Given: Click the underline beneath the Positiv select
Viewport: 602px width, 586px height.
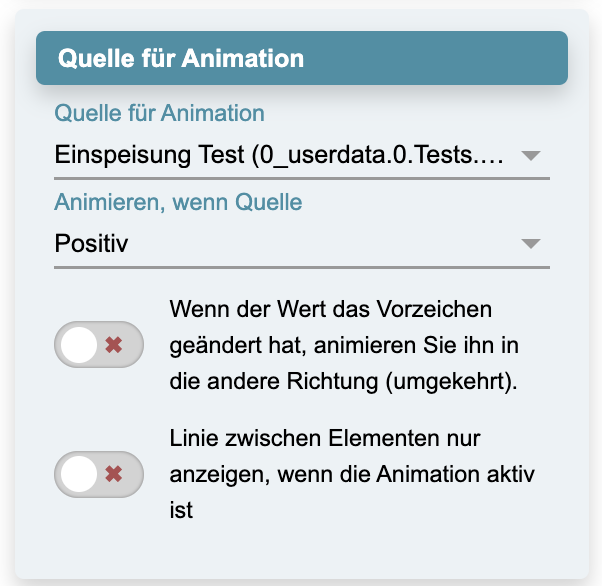Looking at the screenshot, I should point(301,267).
